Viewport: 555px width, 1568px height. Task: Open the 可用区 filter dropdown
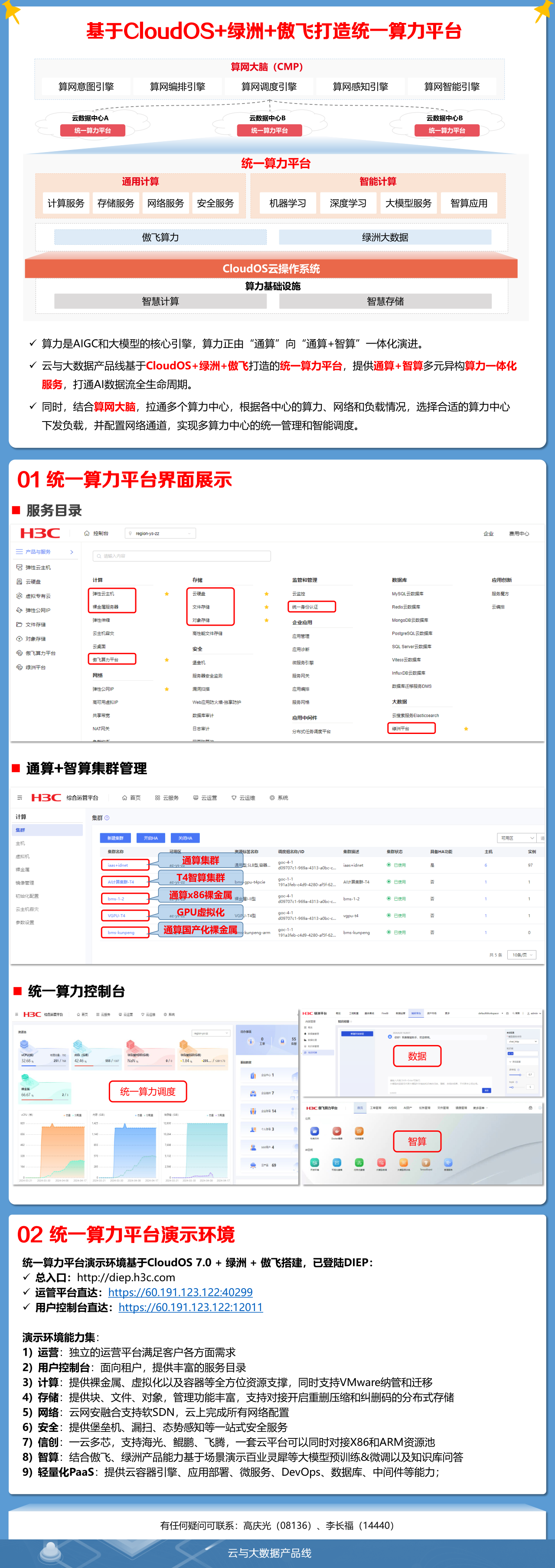click(x=516, y=838)
